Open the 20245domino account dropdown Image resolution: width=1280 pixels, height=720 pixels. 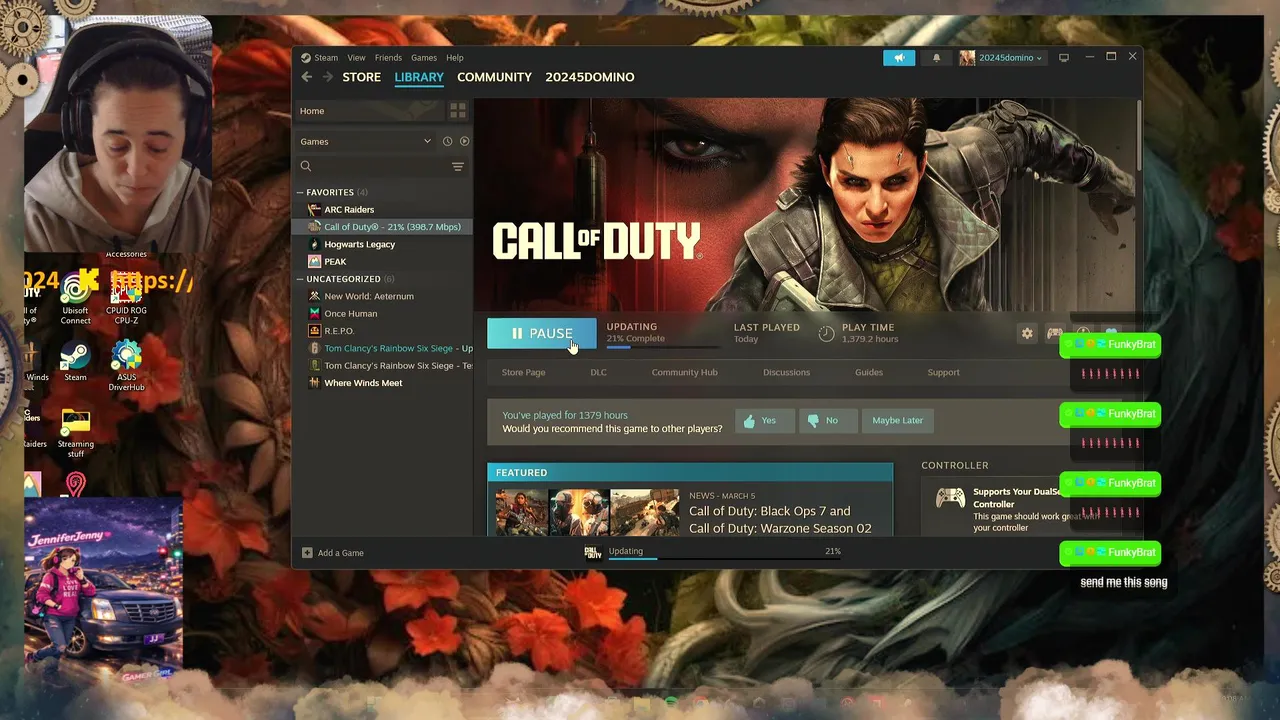click(x=1001, y=58)
